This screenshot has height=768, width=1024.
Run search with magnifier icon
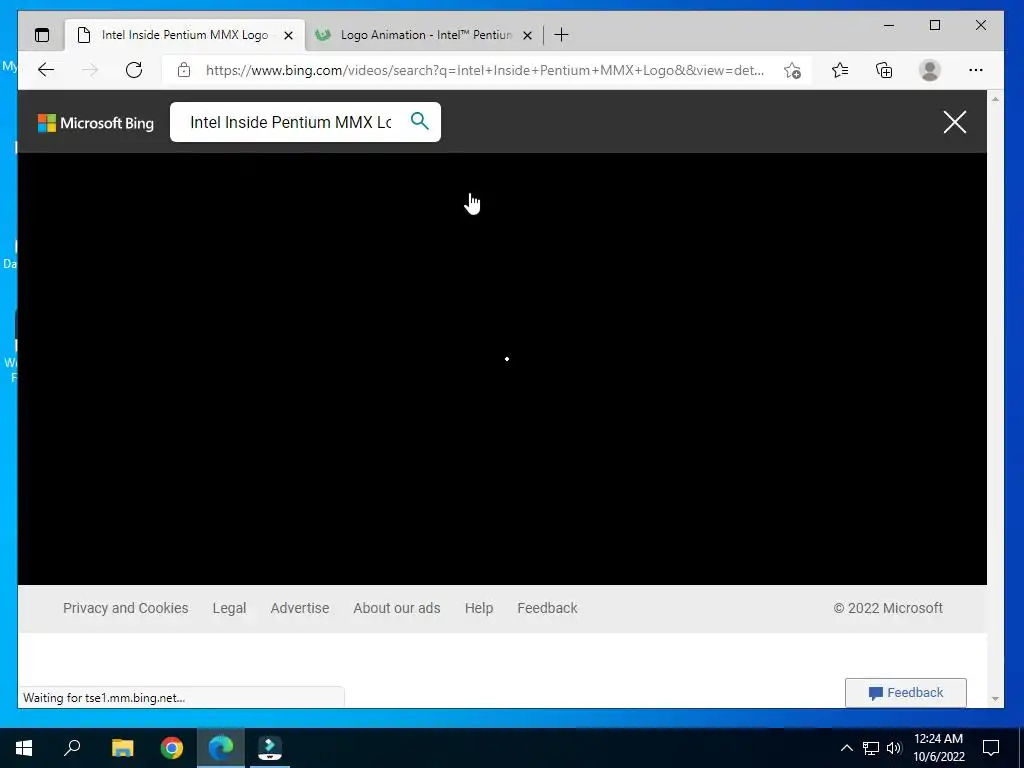[x=420, y=121]
